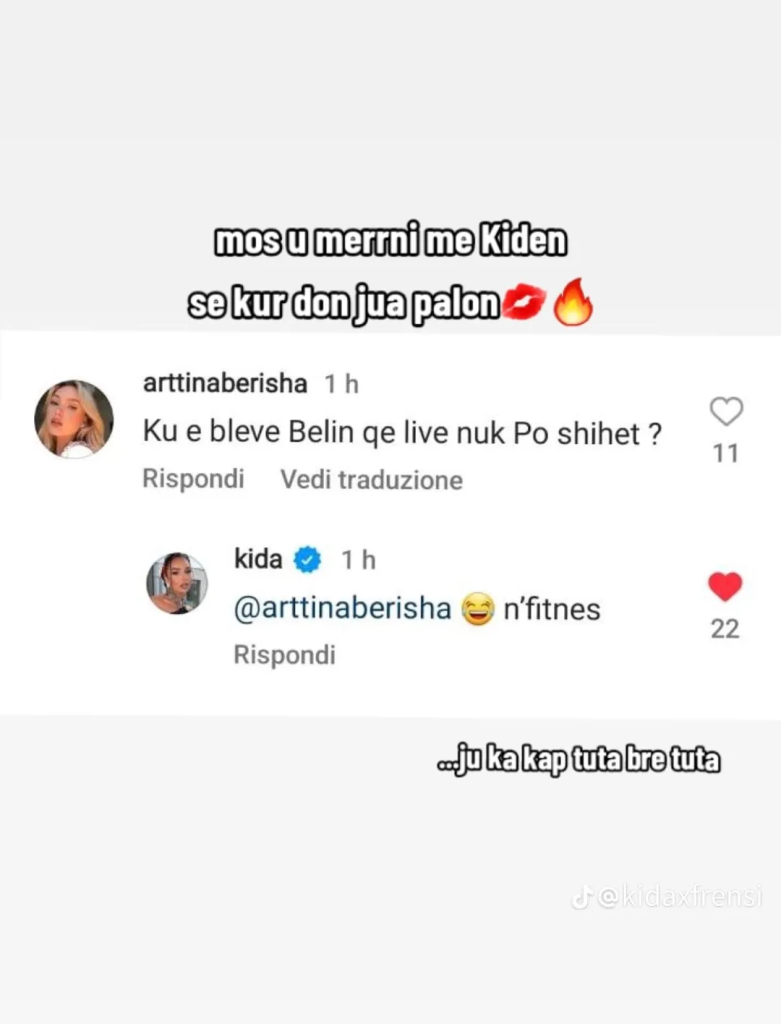Show translation with Vedi traduzione

pos(372,480)
